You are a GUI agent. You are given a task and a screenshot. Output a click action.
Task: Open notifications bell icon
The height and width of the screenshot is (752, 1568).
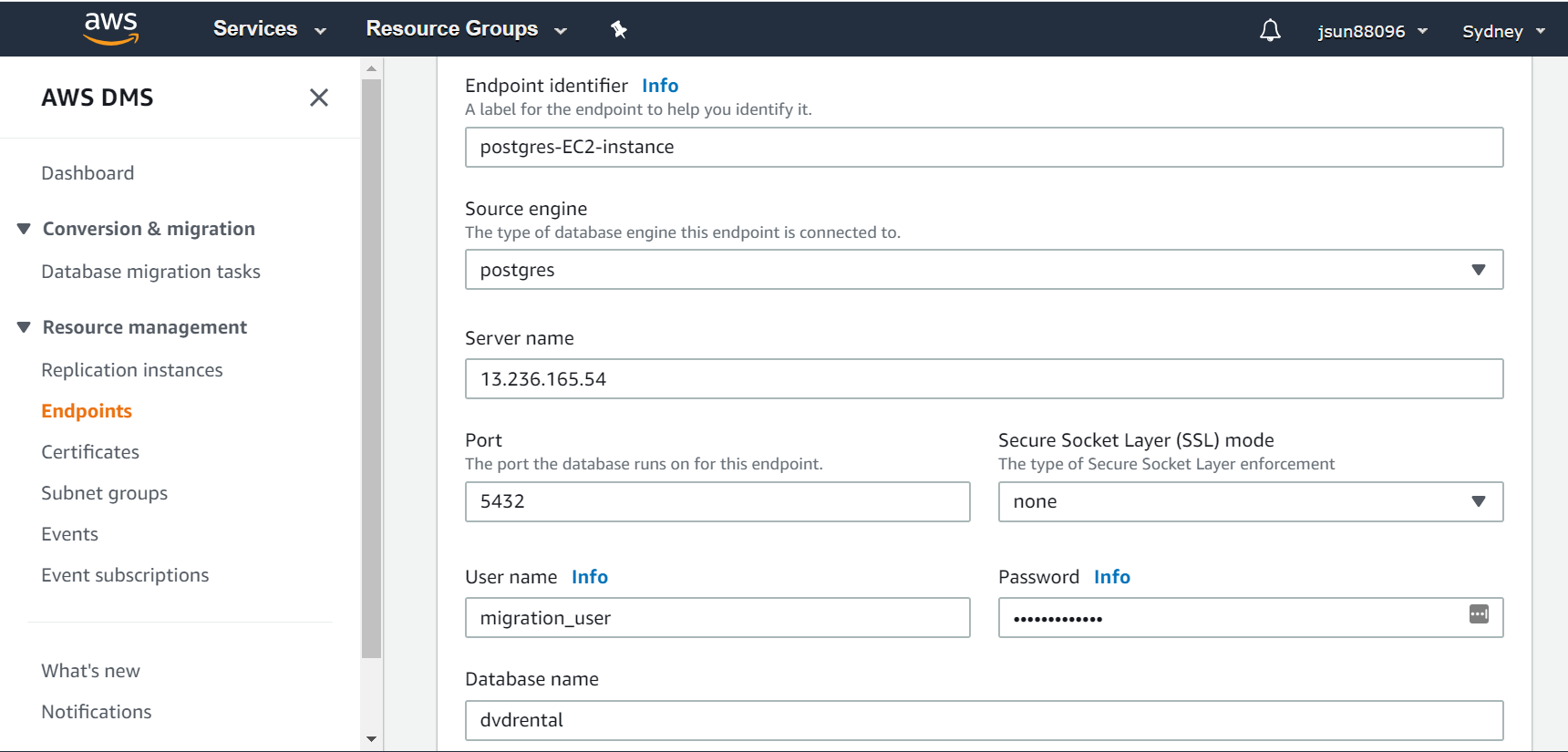coord(1270,31)
